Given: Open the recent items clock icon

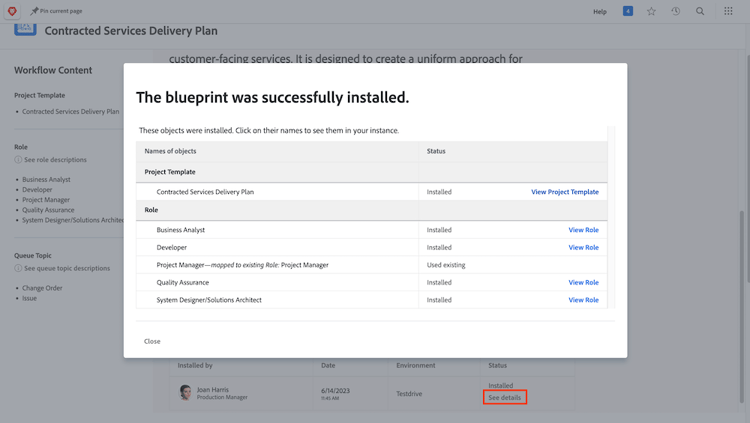Looking at the screenshot, I should [676, 11].
